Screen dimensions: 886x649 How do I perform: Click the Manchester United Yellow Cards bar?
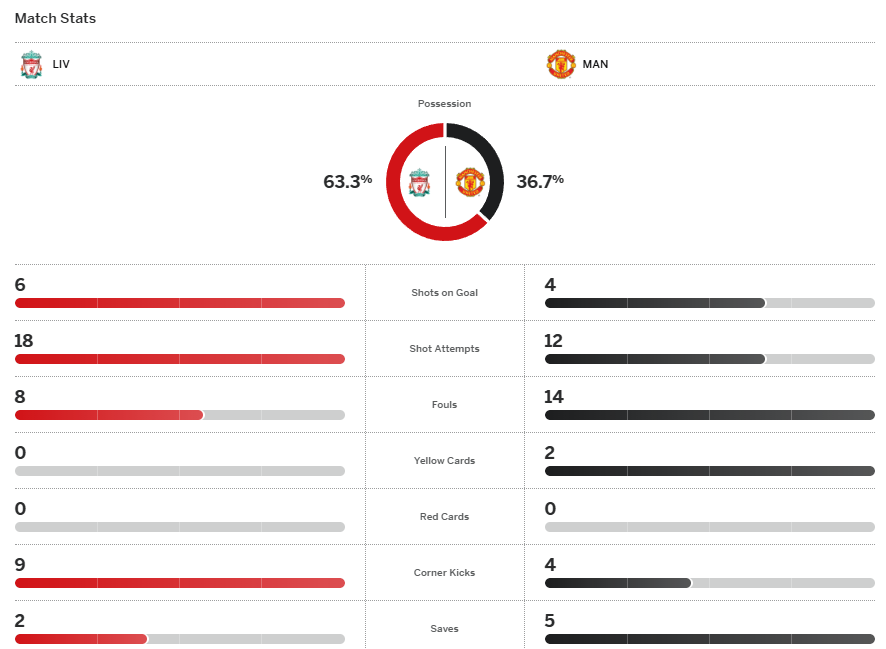pos(710,471)
